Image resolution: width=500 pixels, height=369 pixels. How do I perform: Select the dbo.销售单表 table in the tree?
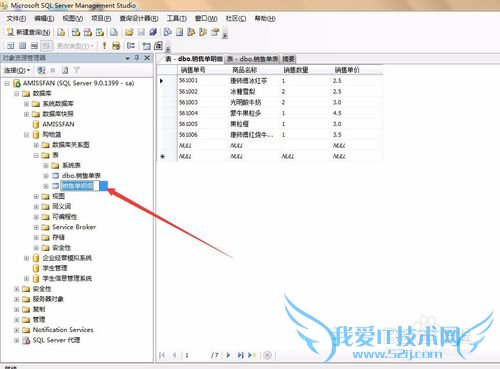coord(81,176)
